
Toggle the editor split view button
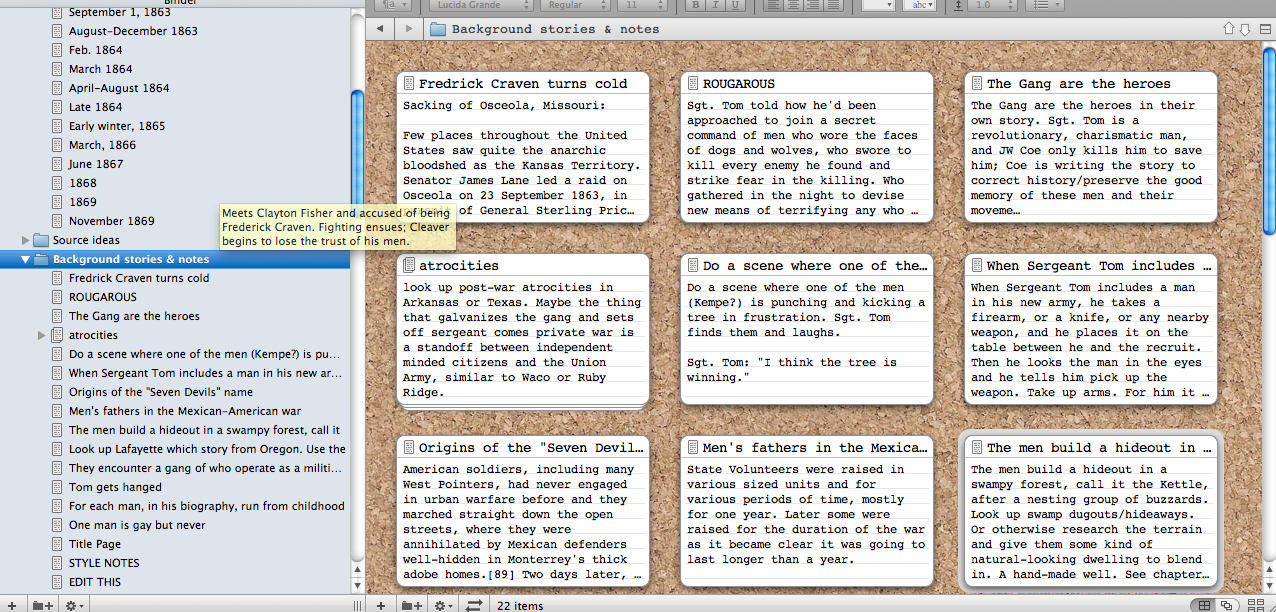(x=1263, y=29)
